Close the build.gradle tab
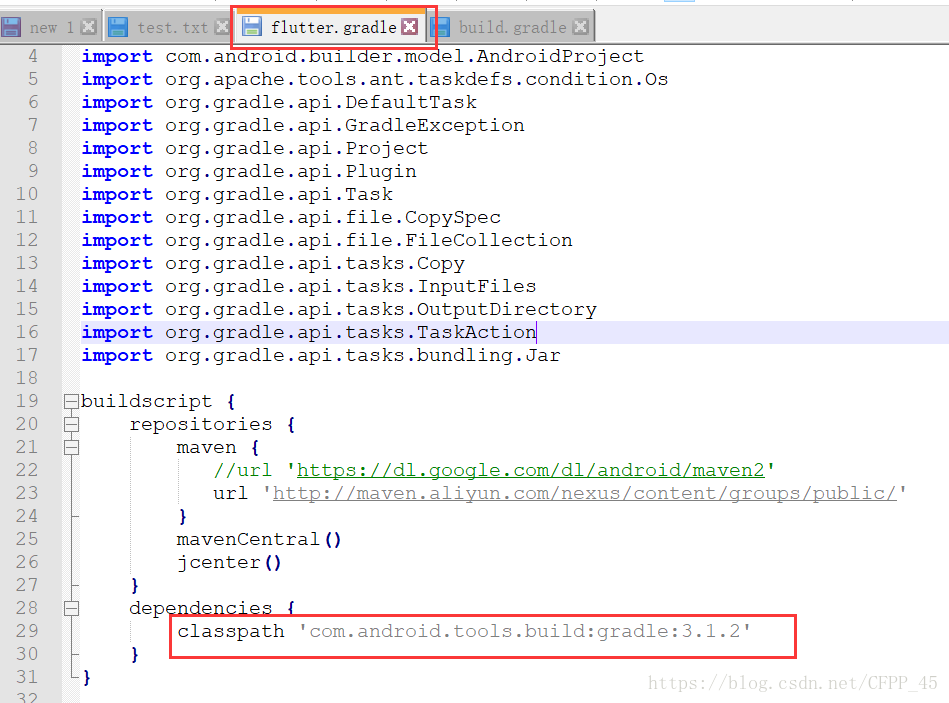949x703 pixels. [578, 27]
